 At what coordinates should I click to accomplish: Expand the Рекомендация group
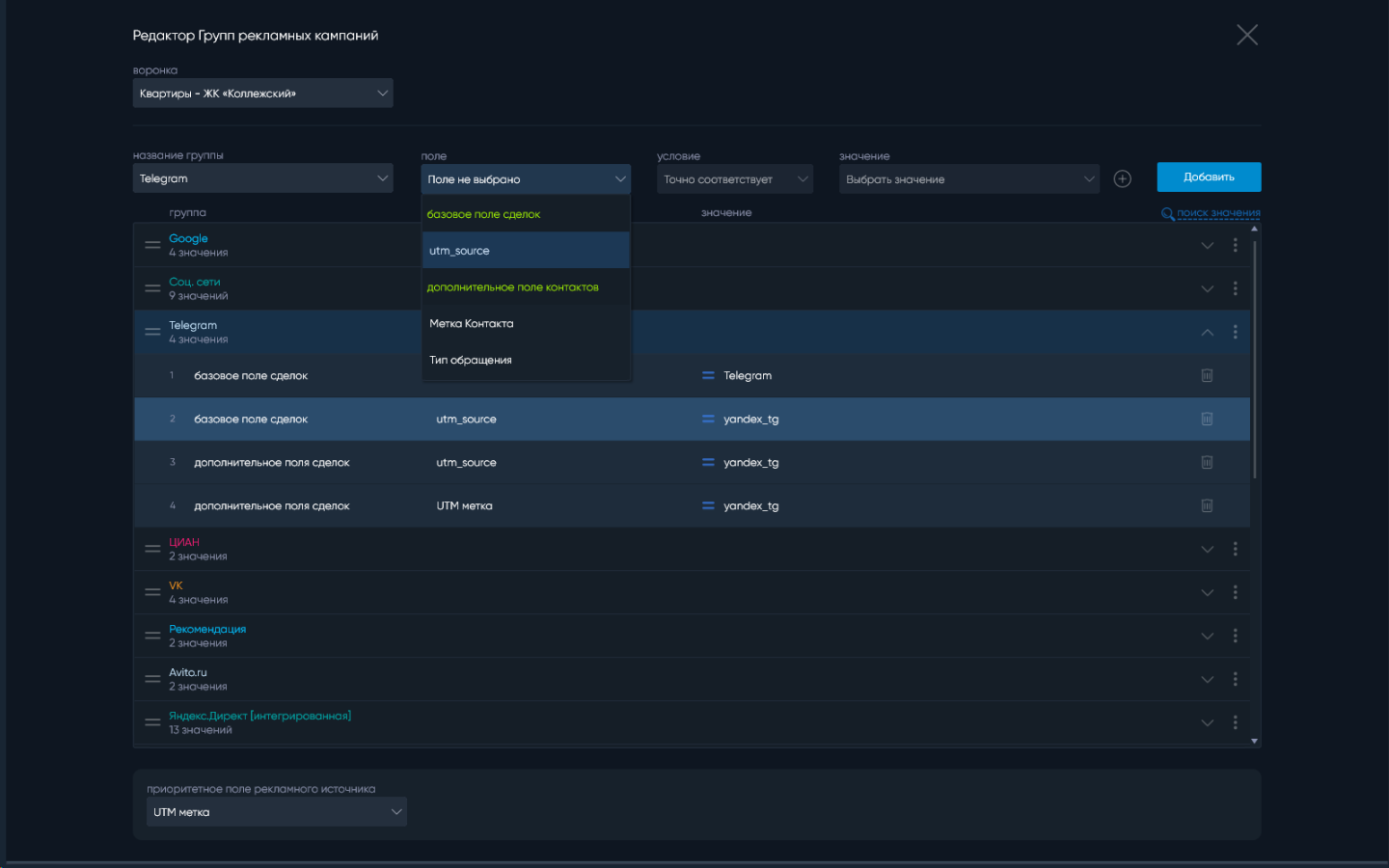pyautogui.click(x=1207, y=636)
